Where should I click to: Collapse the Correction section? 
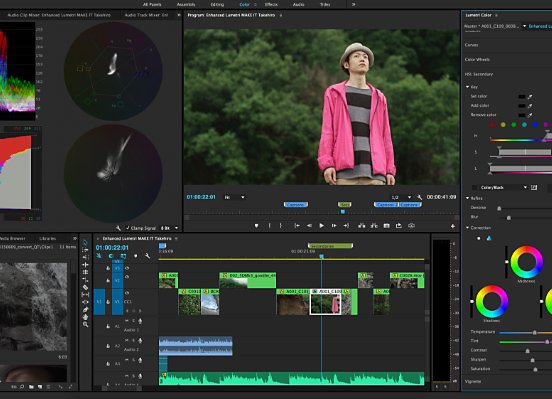[468, 228]
